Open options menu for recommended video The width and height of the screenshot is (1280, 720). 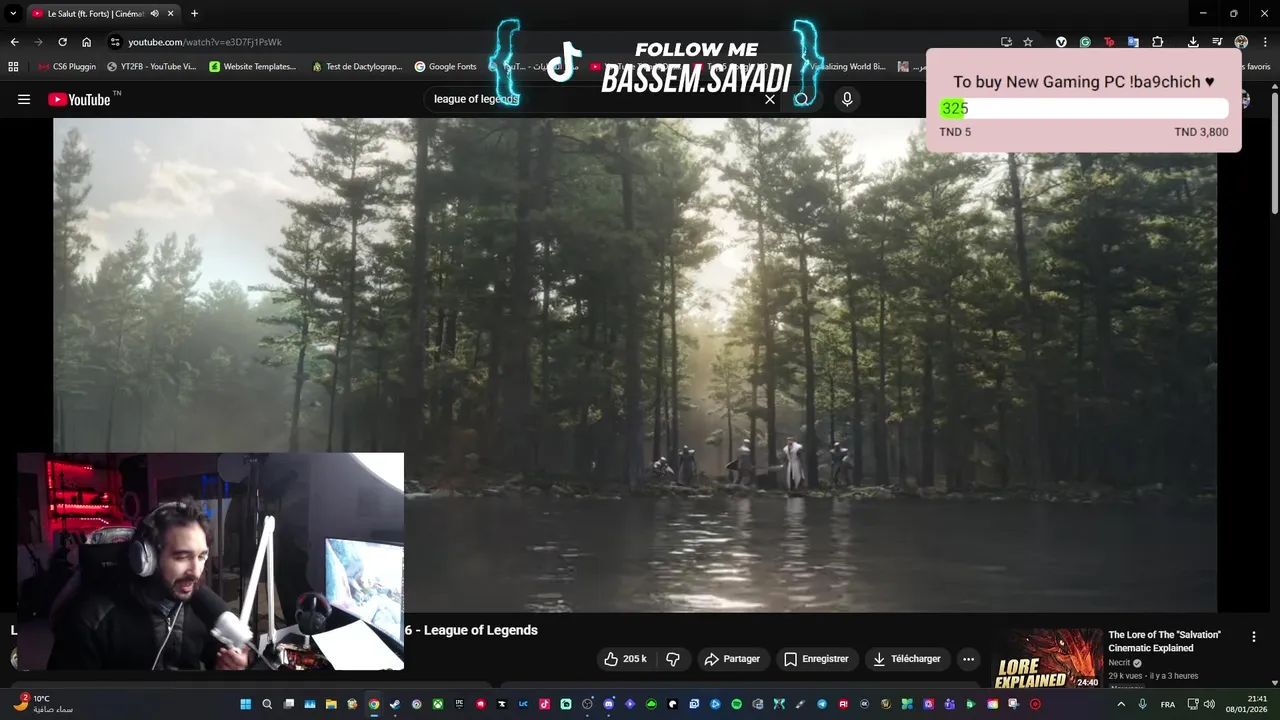click(1253, 637)
